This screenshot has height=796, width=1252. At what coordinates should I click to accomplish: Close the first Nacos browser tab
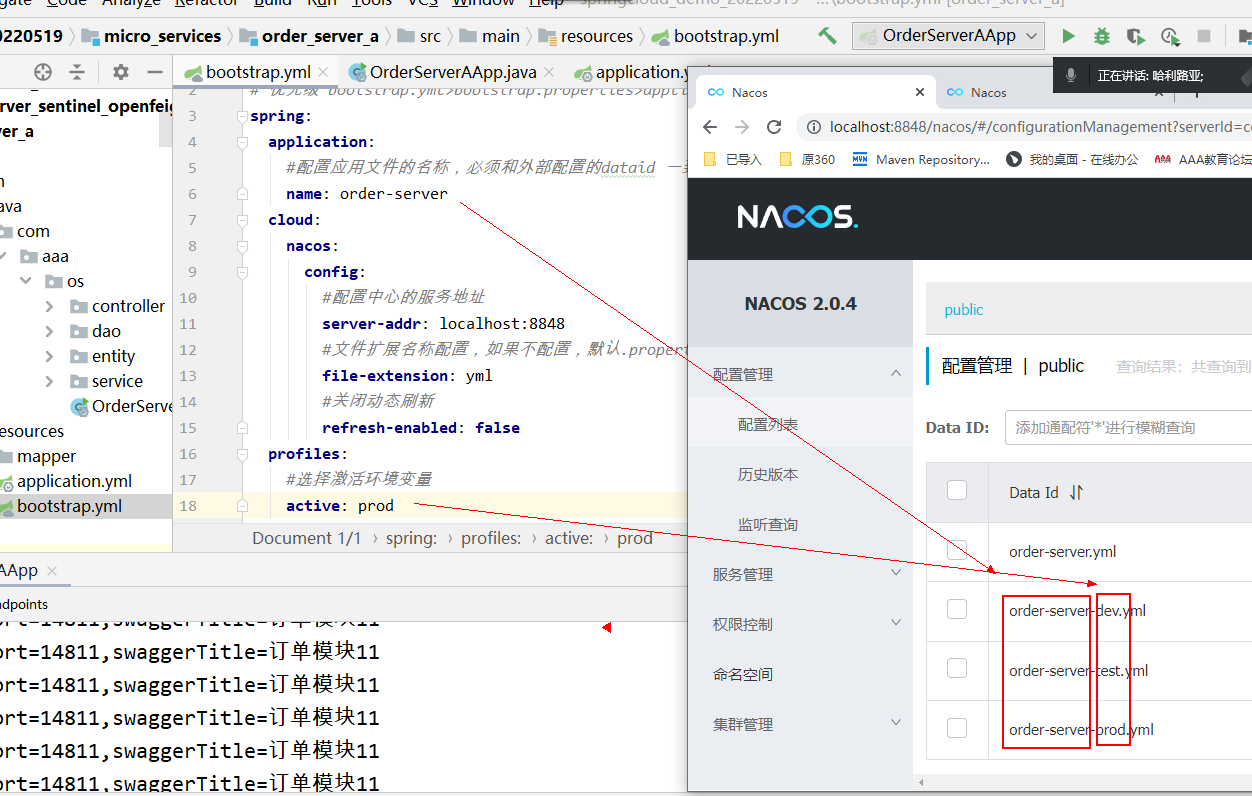coord(920,92)
